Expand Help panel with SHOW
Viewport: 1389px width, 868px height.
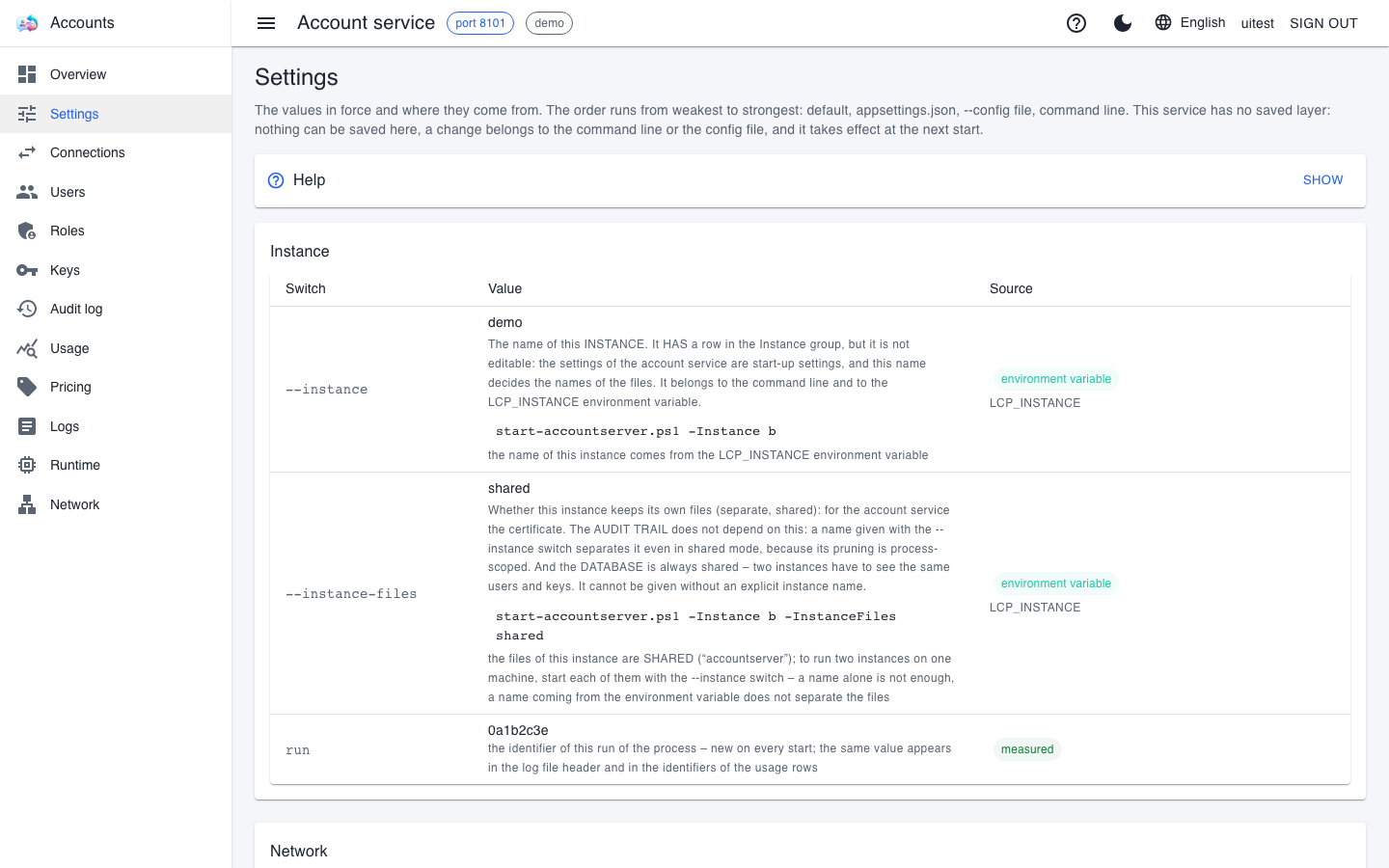(x=1322, y=180)
